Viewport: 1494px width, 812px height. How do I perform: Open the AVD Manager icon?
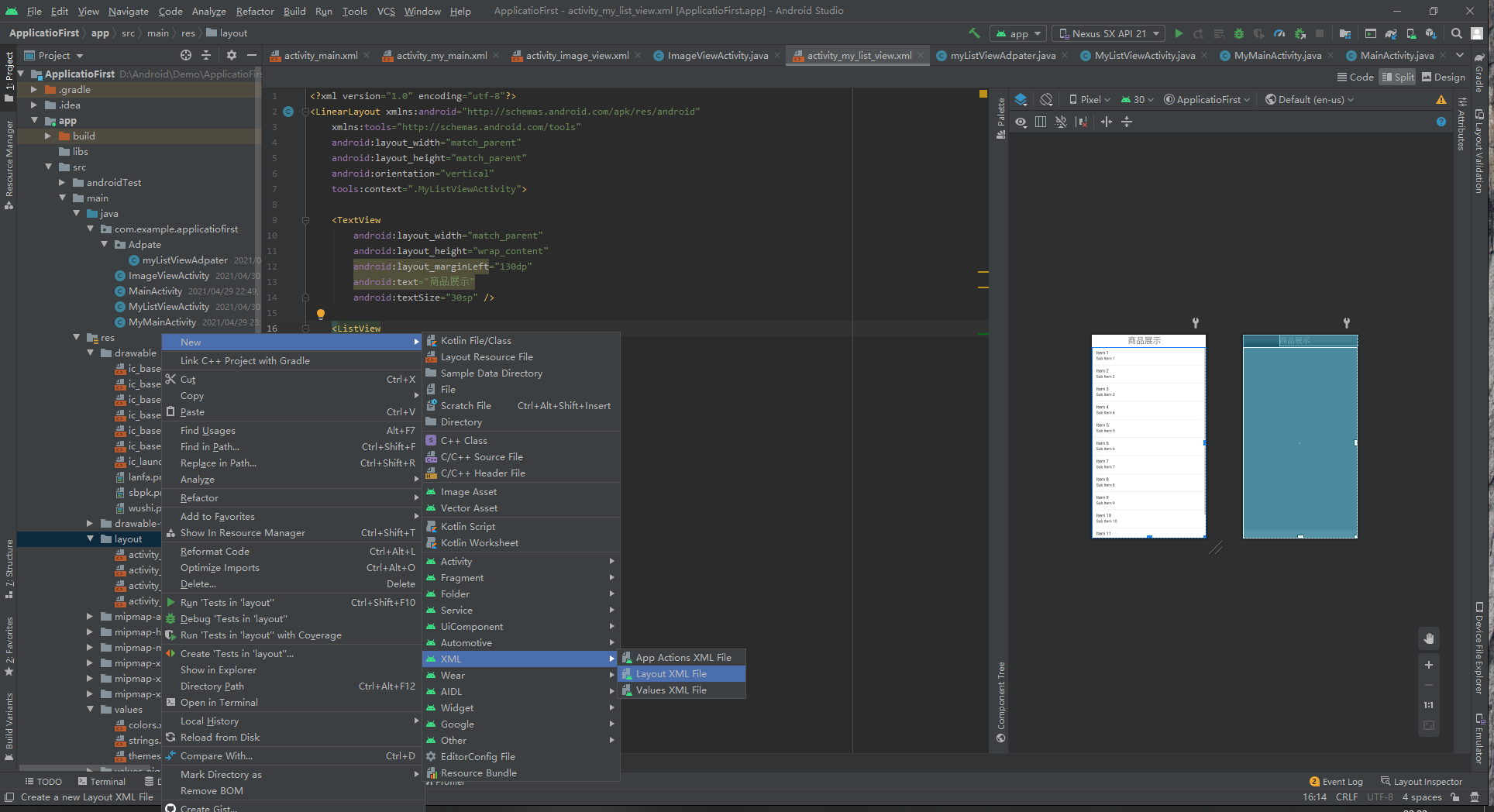coord(1411,33)
